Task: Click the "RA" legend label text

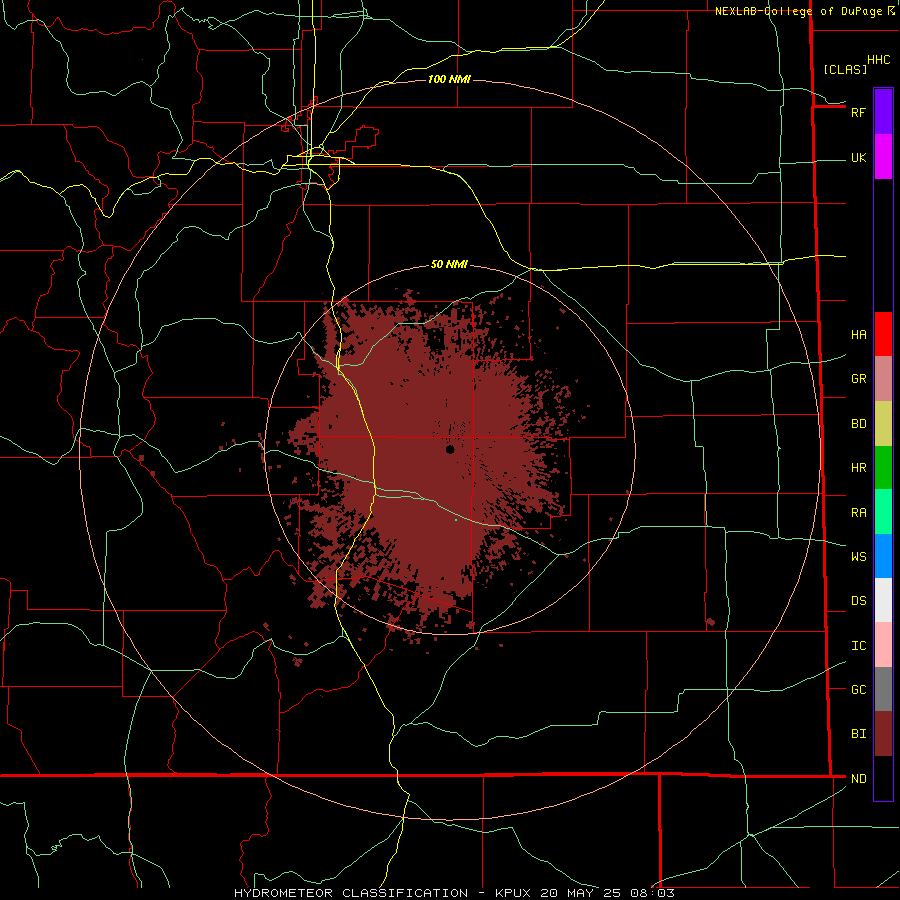Action: click(x=859, y=513)
